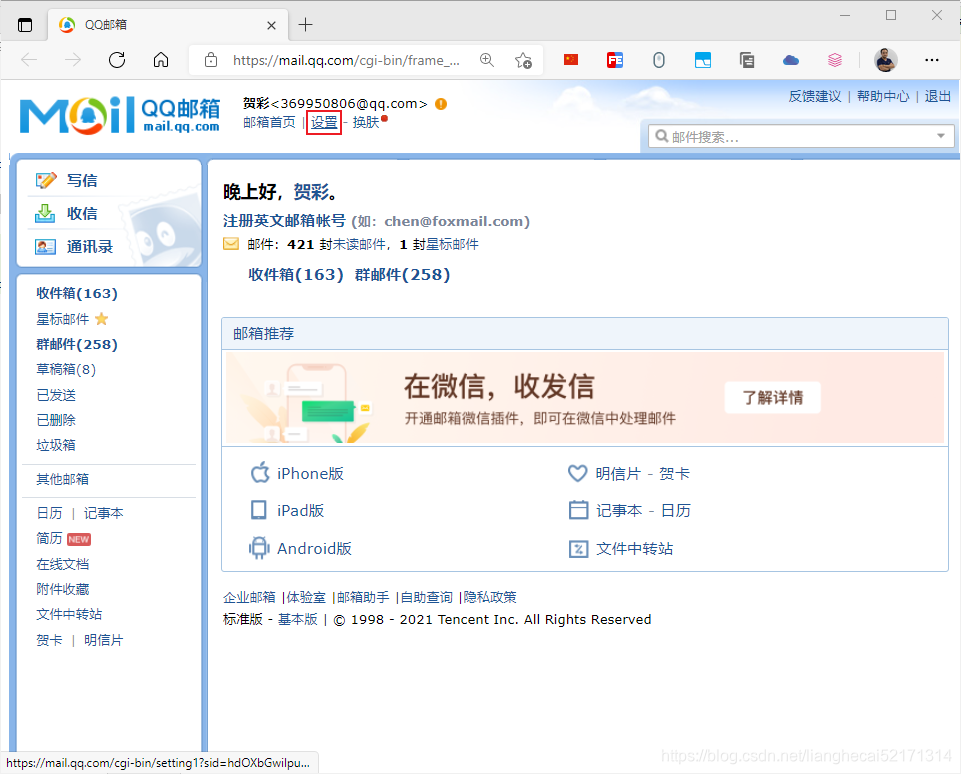Open the zoom magnifier in address bar
Screen dimensions: 961x774
click(x=487, y=60)
